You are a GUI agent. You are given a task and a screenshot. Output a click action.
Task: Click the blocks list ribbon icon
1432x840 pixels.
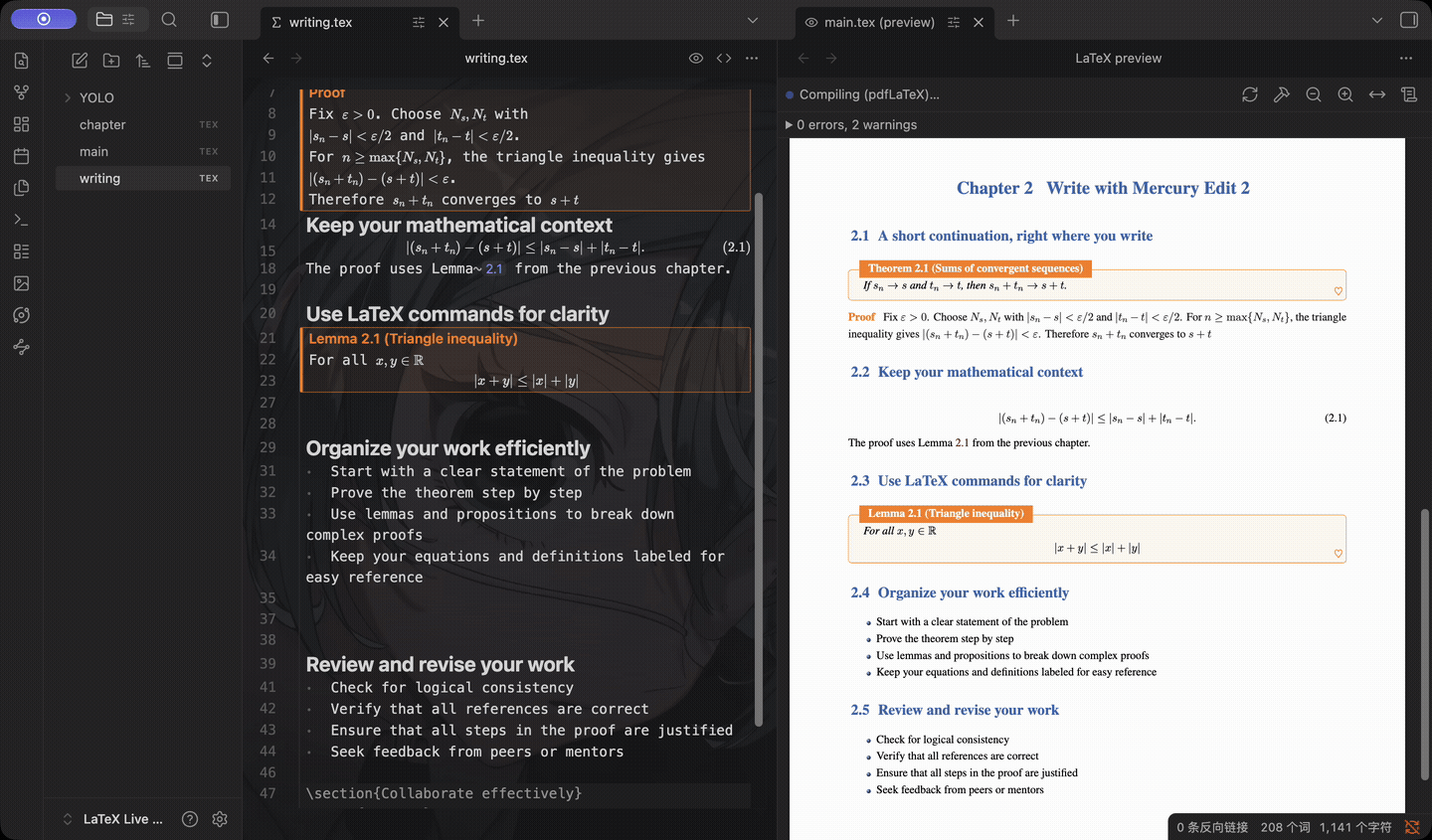click(x=22, y=252)
